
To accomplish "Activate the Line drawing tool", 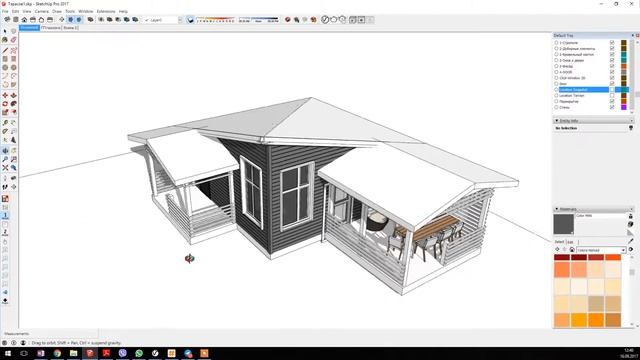I will [5, 50].
